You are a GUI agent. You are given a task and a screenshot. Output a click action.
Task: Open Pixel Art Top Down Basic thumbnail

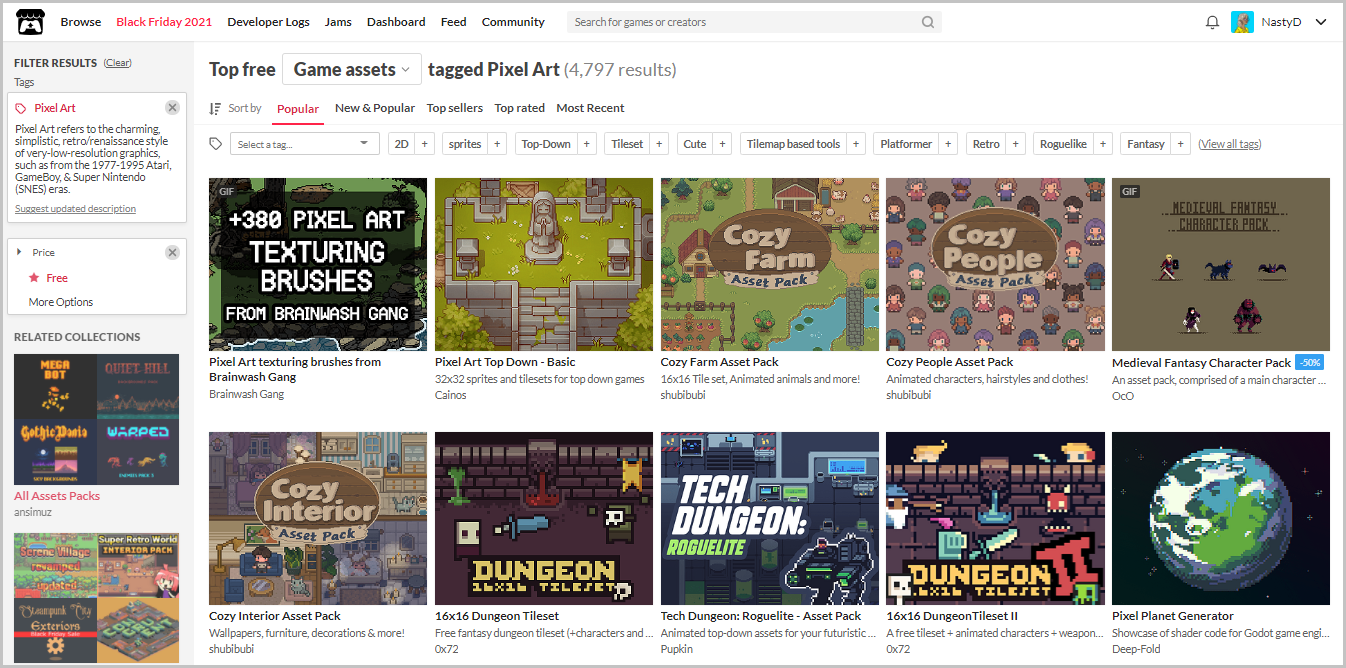[544, 264]
